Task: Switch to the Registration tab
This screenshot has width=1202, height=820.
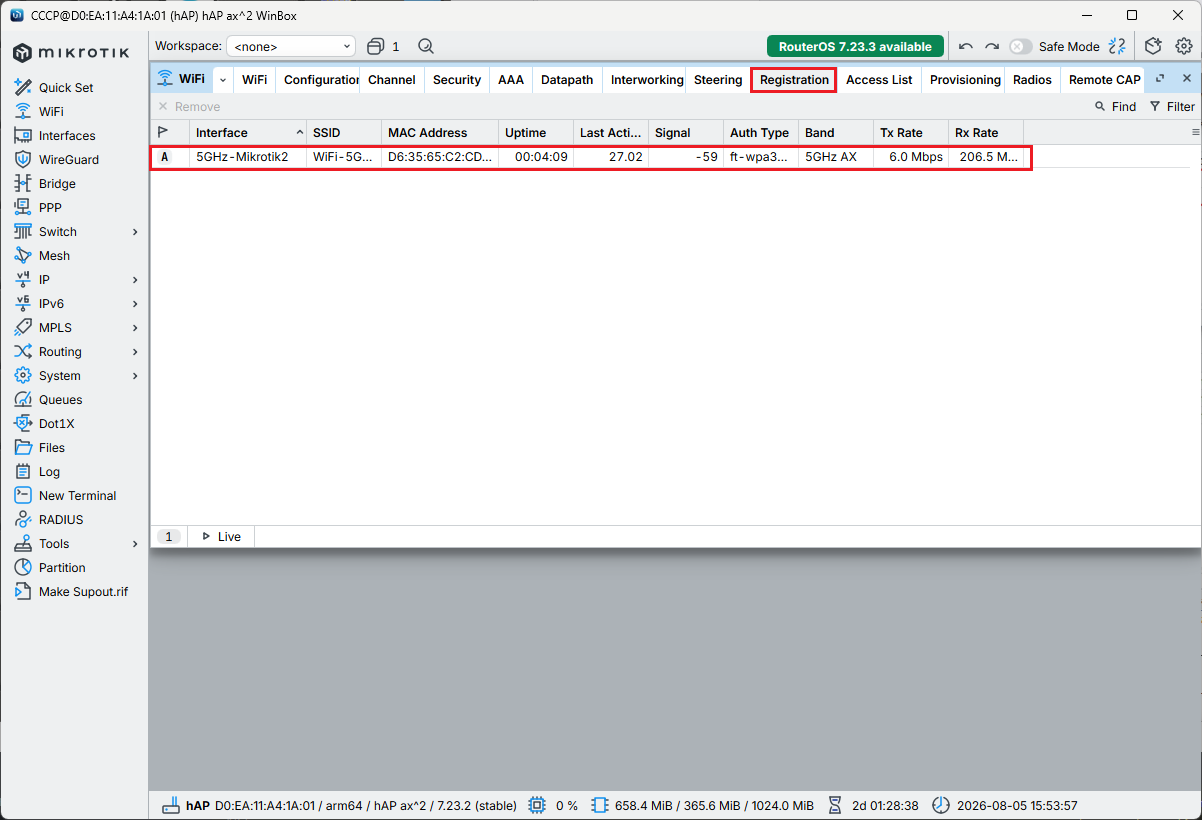Action: point(794,80)
